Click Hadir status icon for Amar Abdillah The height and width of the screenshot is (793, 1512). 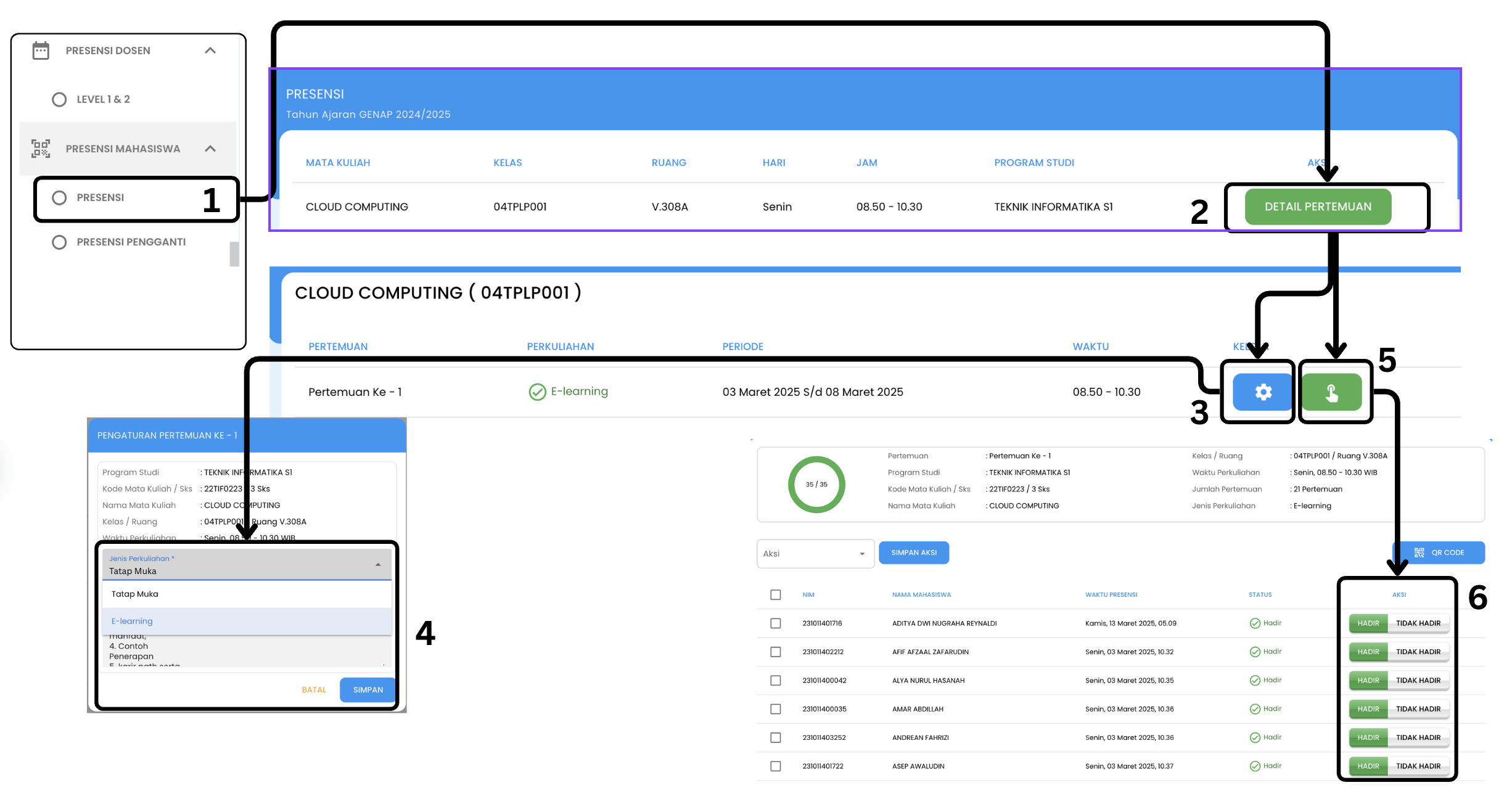[x=1255, y=709]
